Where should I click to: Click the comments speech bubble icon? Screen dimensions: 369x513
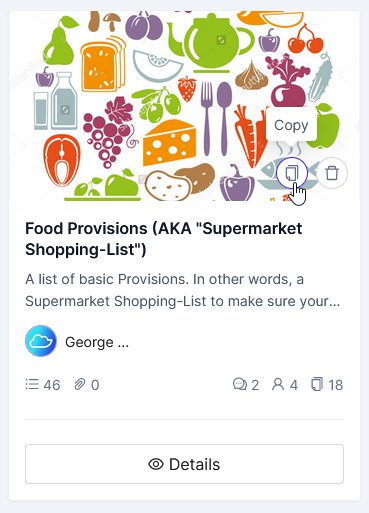pos(240,384)
